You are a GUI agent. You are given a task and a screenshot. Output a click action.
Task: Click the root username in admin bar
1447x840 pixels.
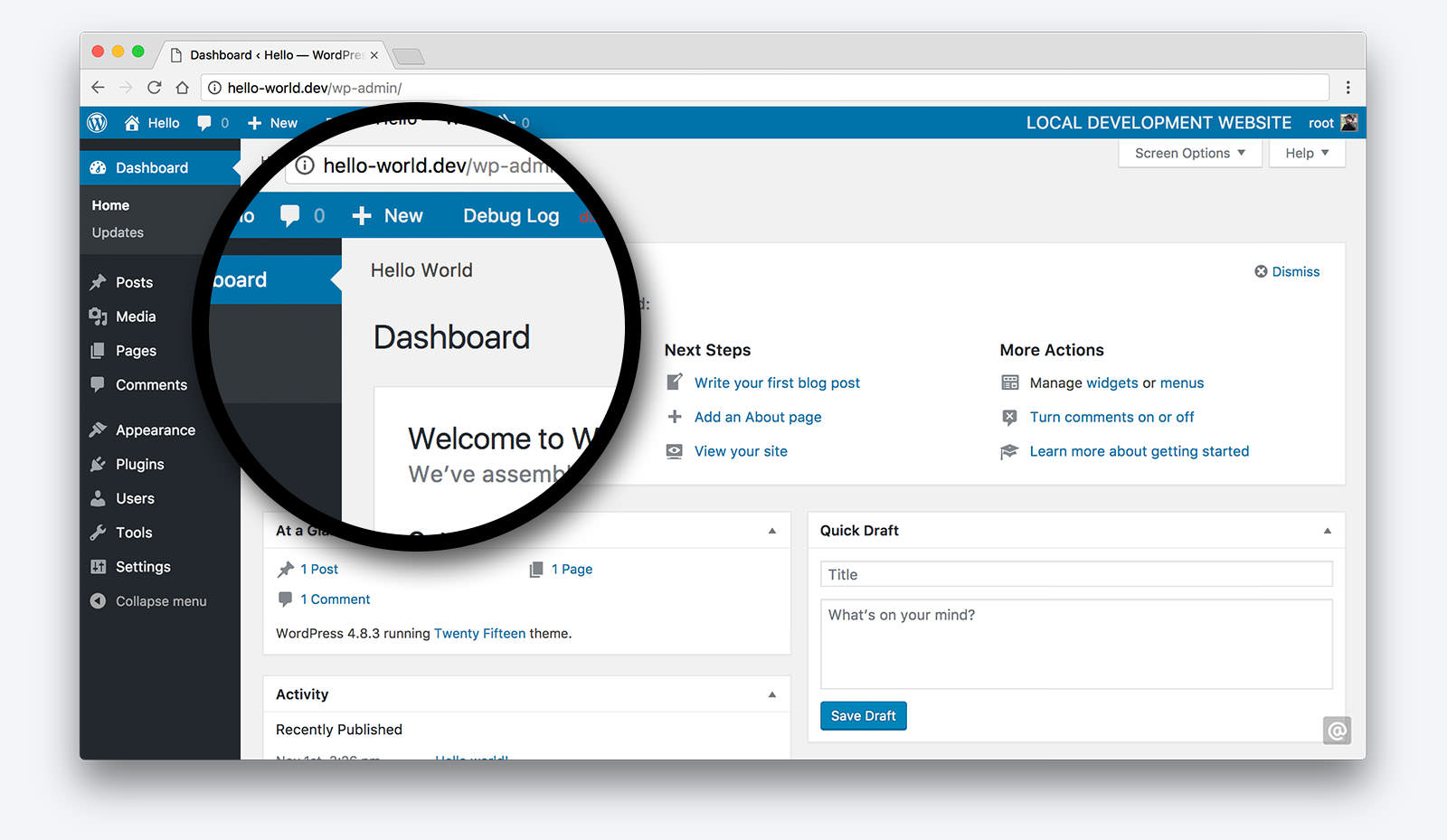pos(1320,123)
